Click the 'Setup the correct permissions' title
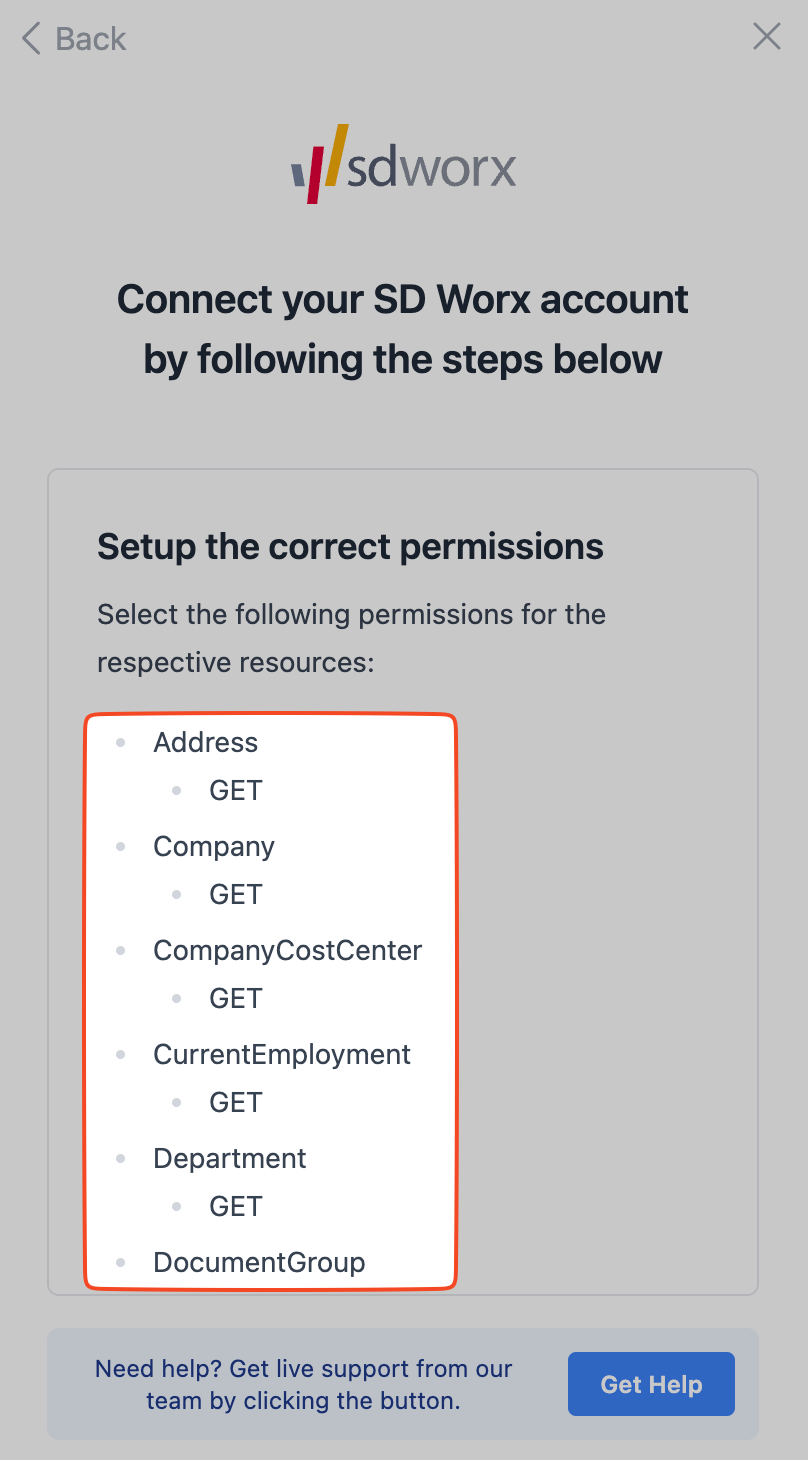 click(x=350, y=547)
